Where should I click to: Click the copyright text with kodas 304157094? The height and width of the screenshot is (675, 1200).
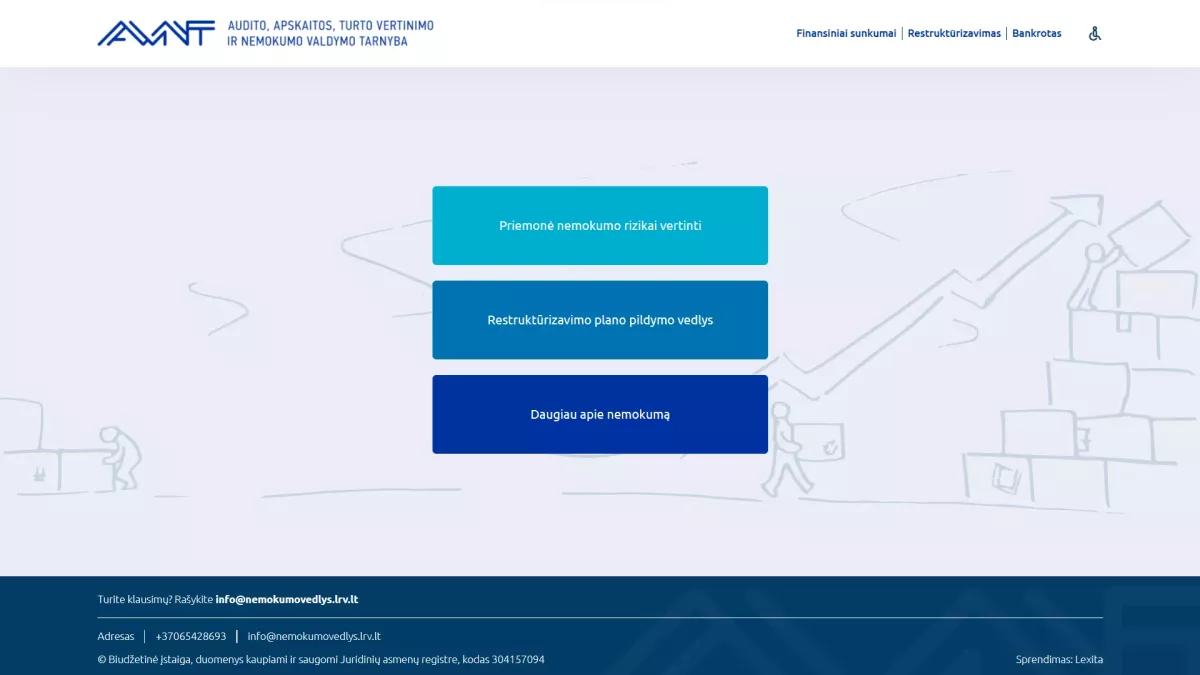pos(321,659)
